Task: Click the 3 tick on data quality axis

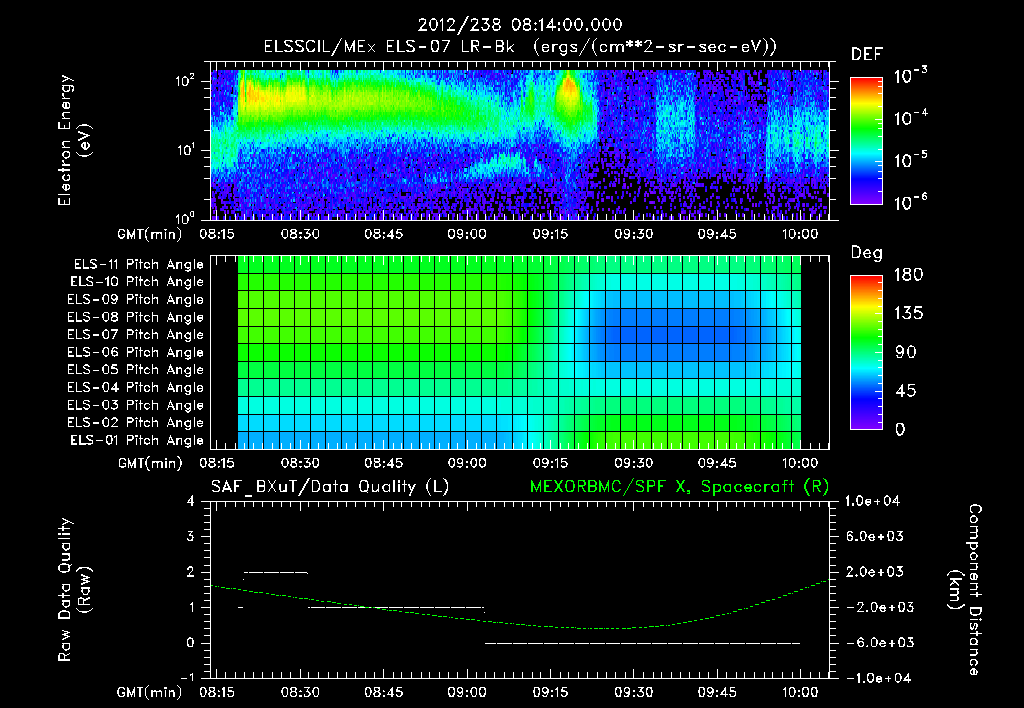Action: pyautogui.click(x=191, y=537)
